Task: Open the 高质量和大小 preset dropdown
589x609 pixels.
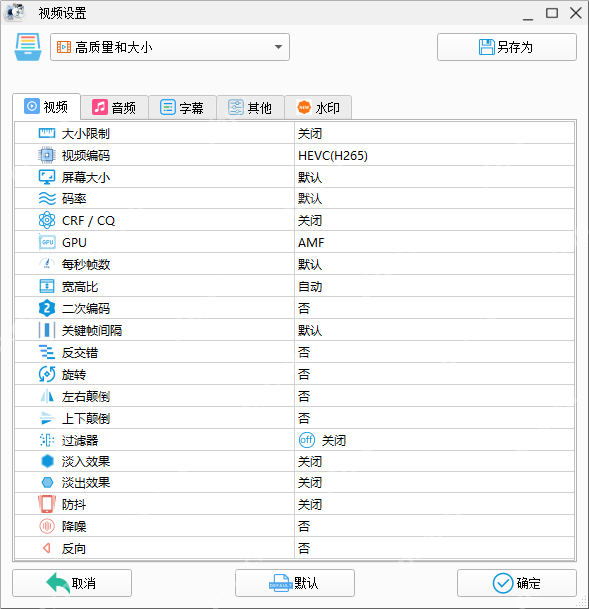Action: (x=170, y=47)
